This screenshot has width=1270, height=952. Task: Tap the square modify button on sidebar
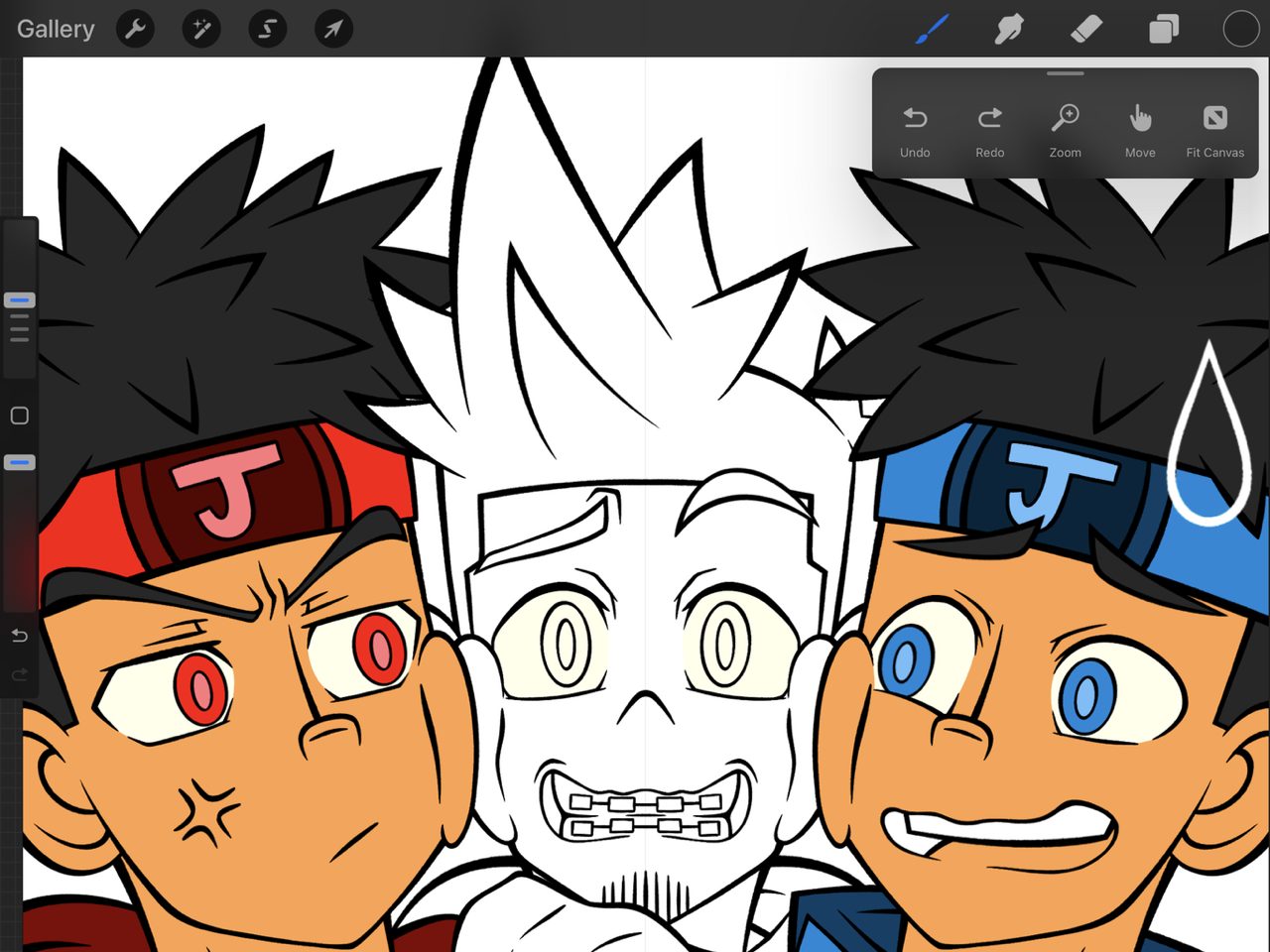coord(19,416)
